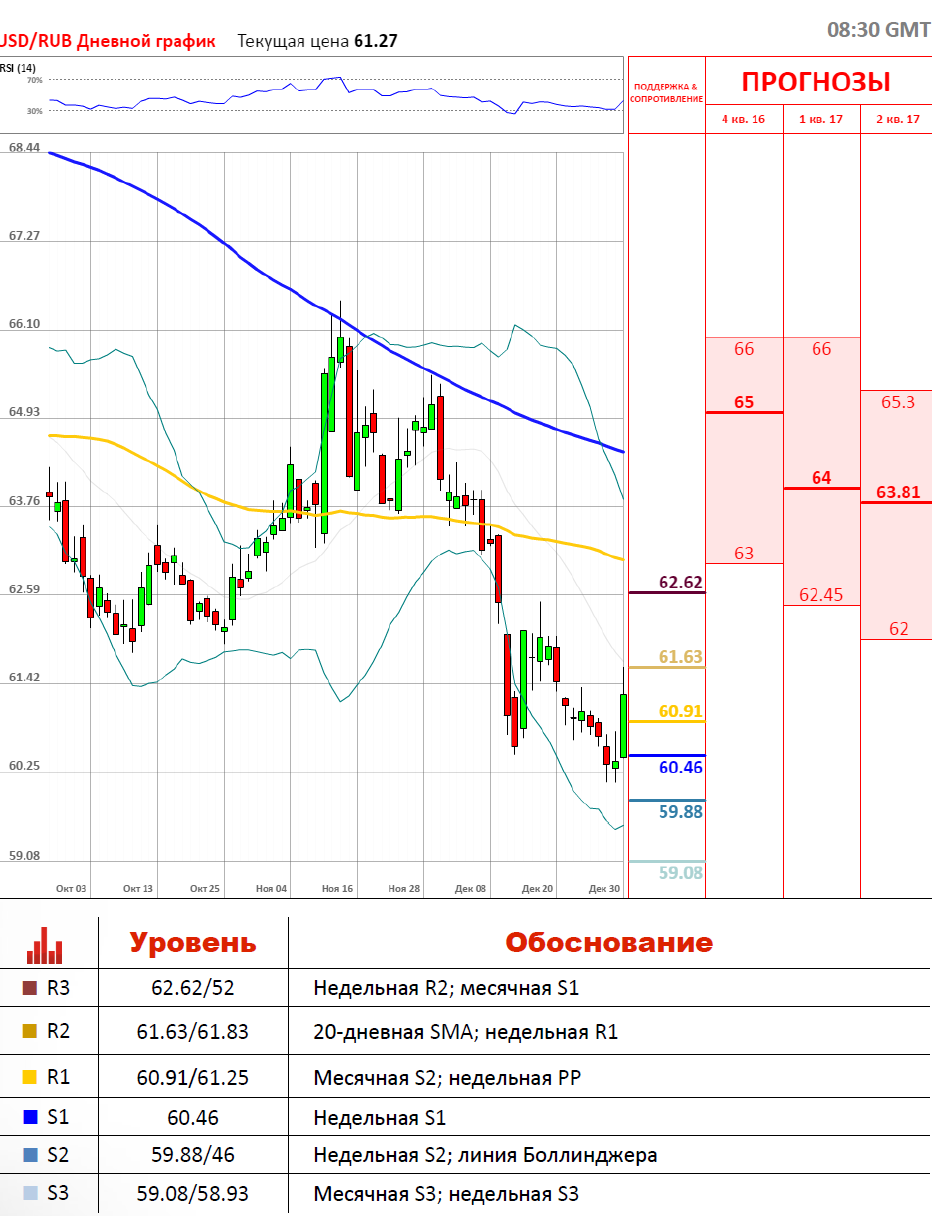Click the 'Уровень' column header

[193, 943]
